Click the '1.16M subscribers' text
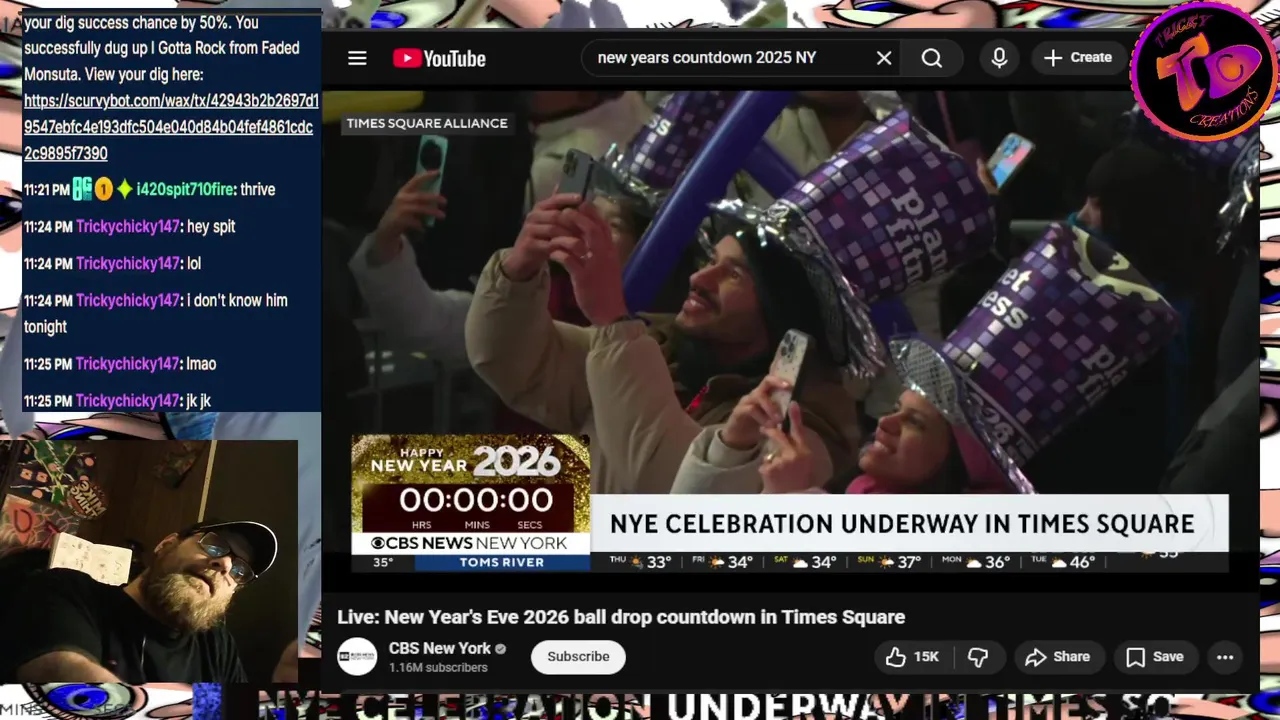Image resolution: width=1280 pixels, height=720 pixels. point(438,668)
